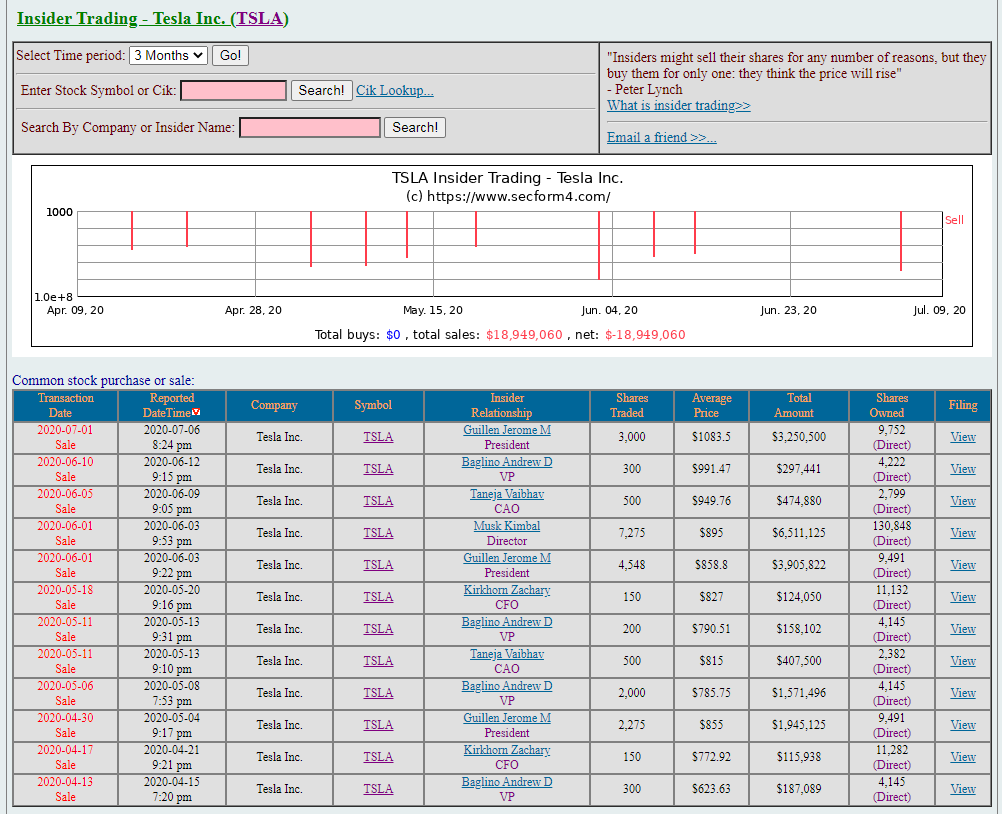Click TSLA symbol in the Musk Kimbal row
The image size is (1002, 814).
[378, 533]
